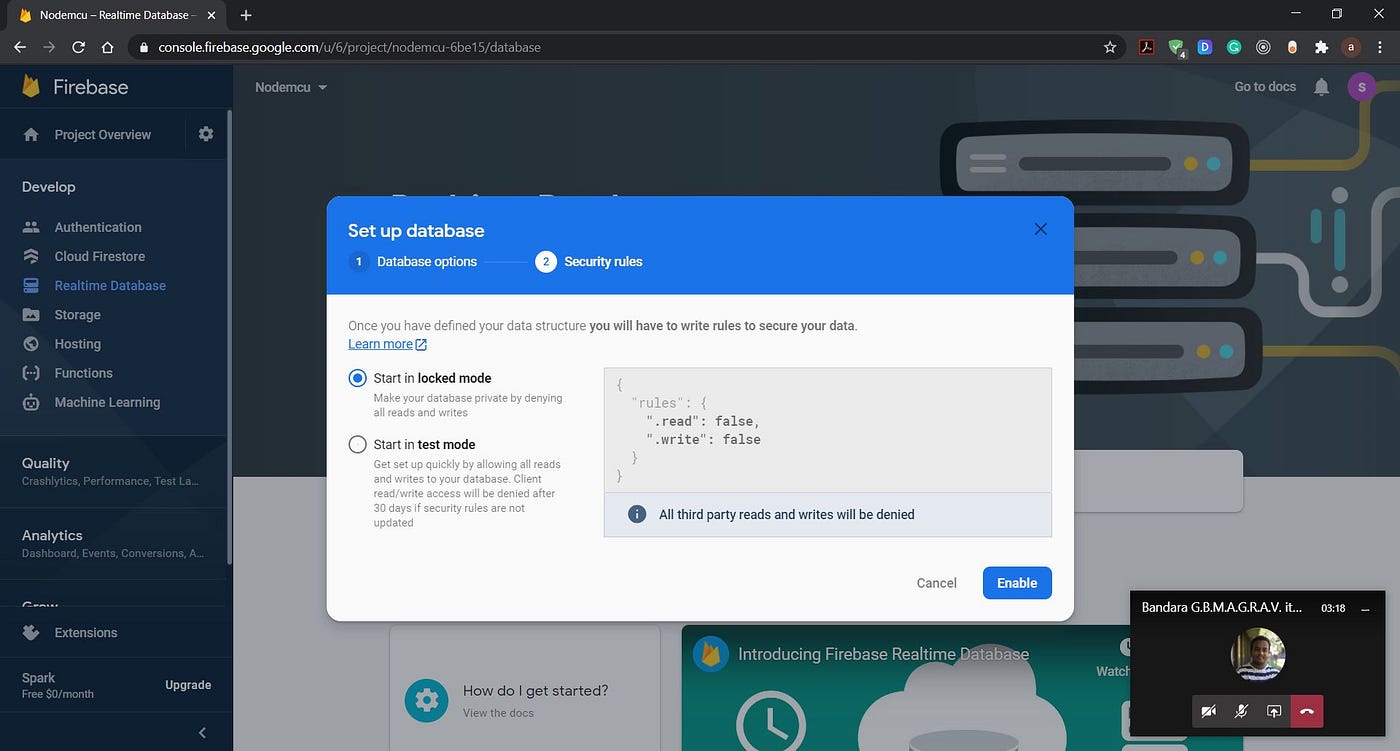The image size is (1400, 751).
Task: Click the Spark plan label
Action: click(x=39, y=677)
